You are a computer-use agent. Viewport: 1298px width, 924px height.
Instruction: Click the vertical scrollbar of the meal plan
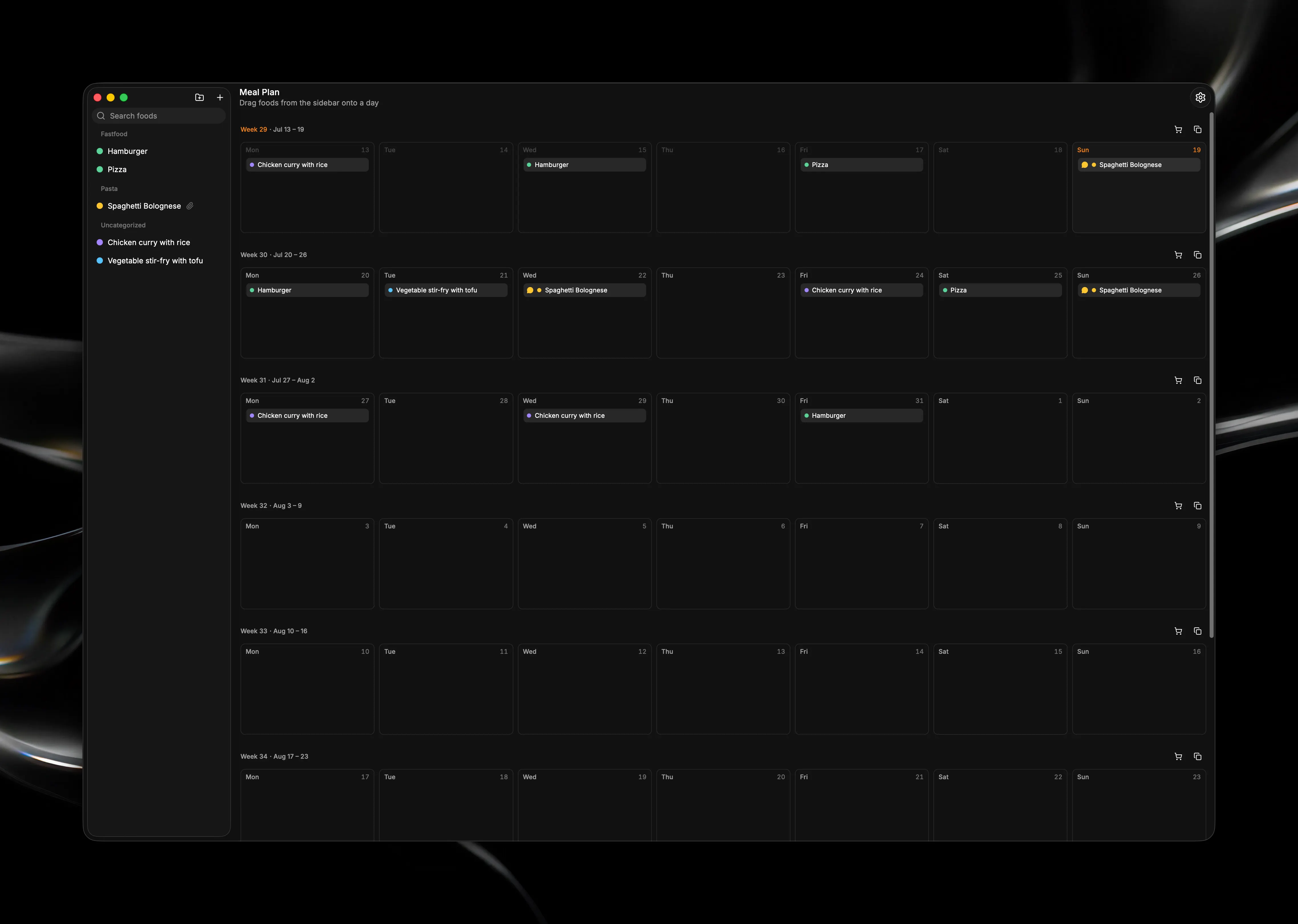point(1212,375)
